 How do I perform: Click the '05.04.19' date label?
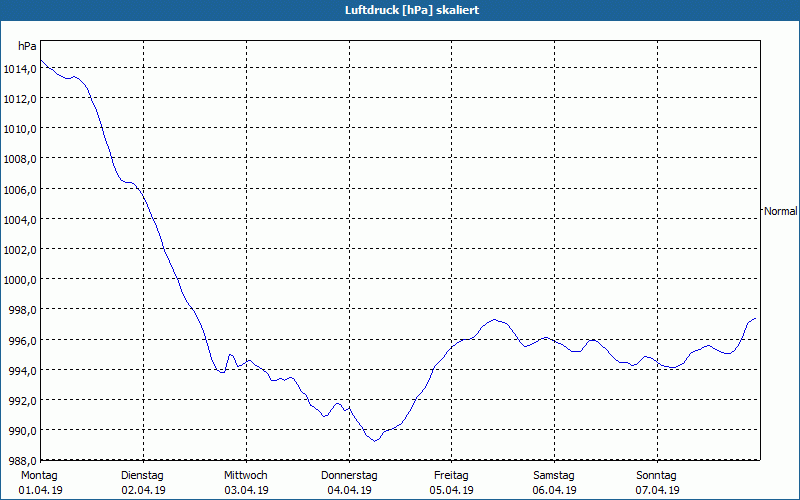(452, 490)
